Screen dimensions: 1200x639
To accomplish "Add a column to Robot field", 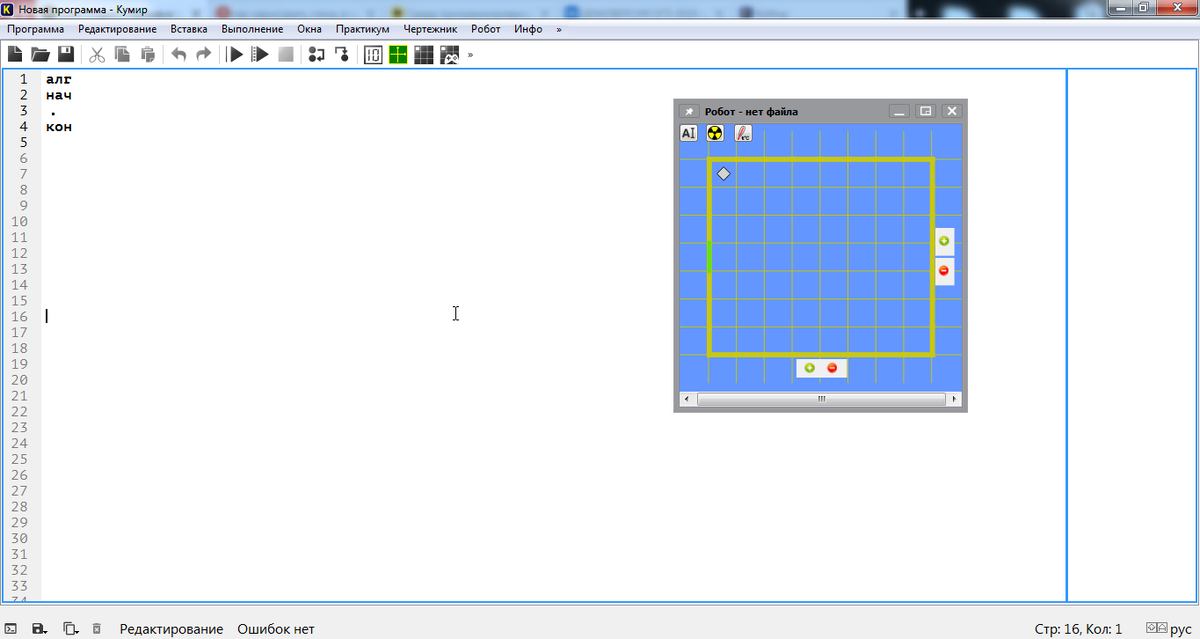I will (944, 241).
